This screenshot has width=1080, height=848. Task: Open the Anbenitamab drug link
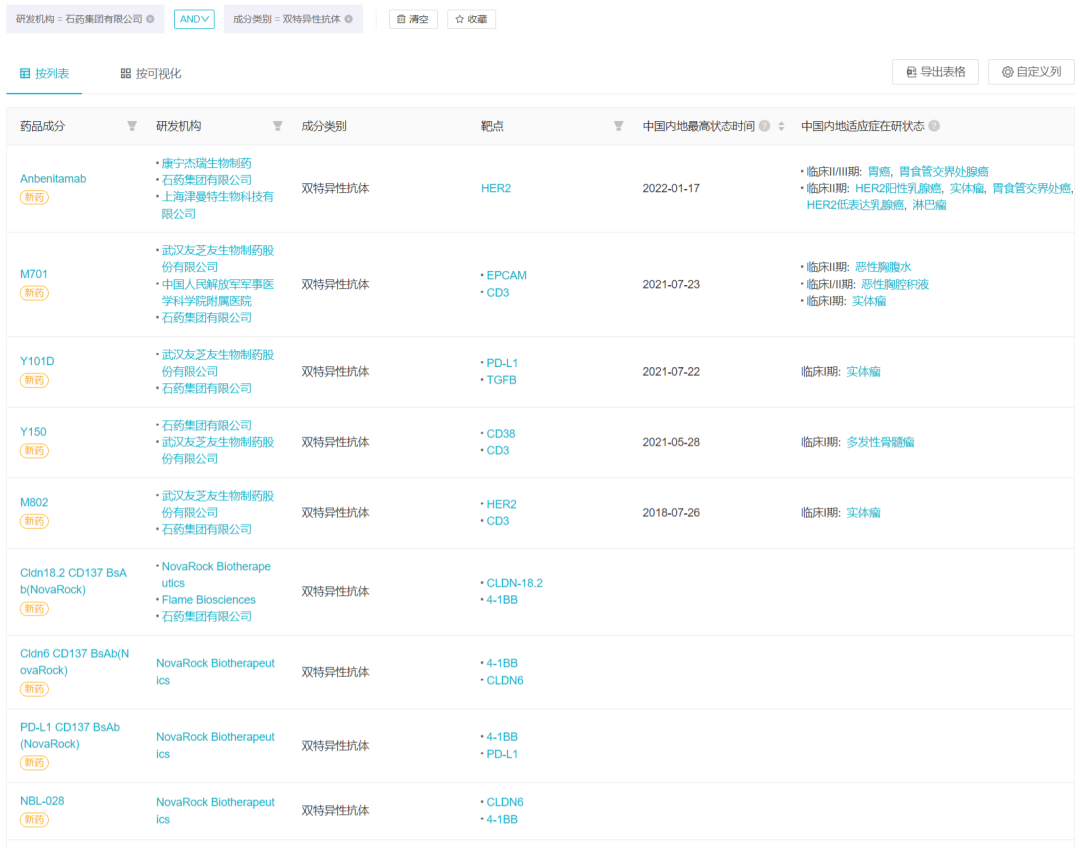(53, 179)
